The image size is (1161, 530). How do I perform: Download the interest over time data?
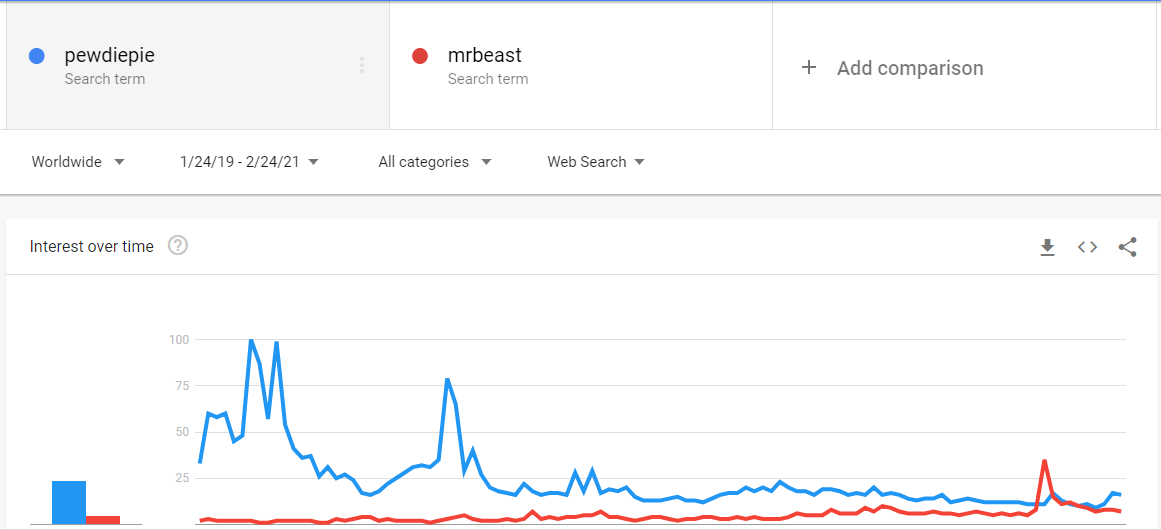pos(1047,247)
